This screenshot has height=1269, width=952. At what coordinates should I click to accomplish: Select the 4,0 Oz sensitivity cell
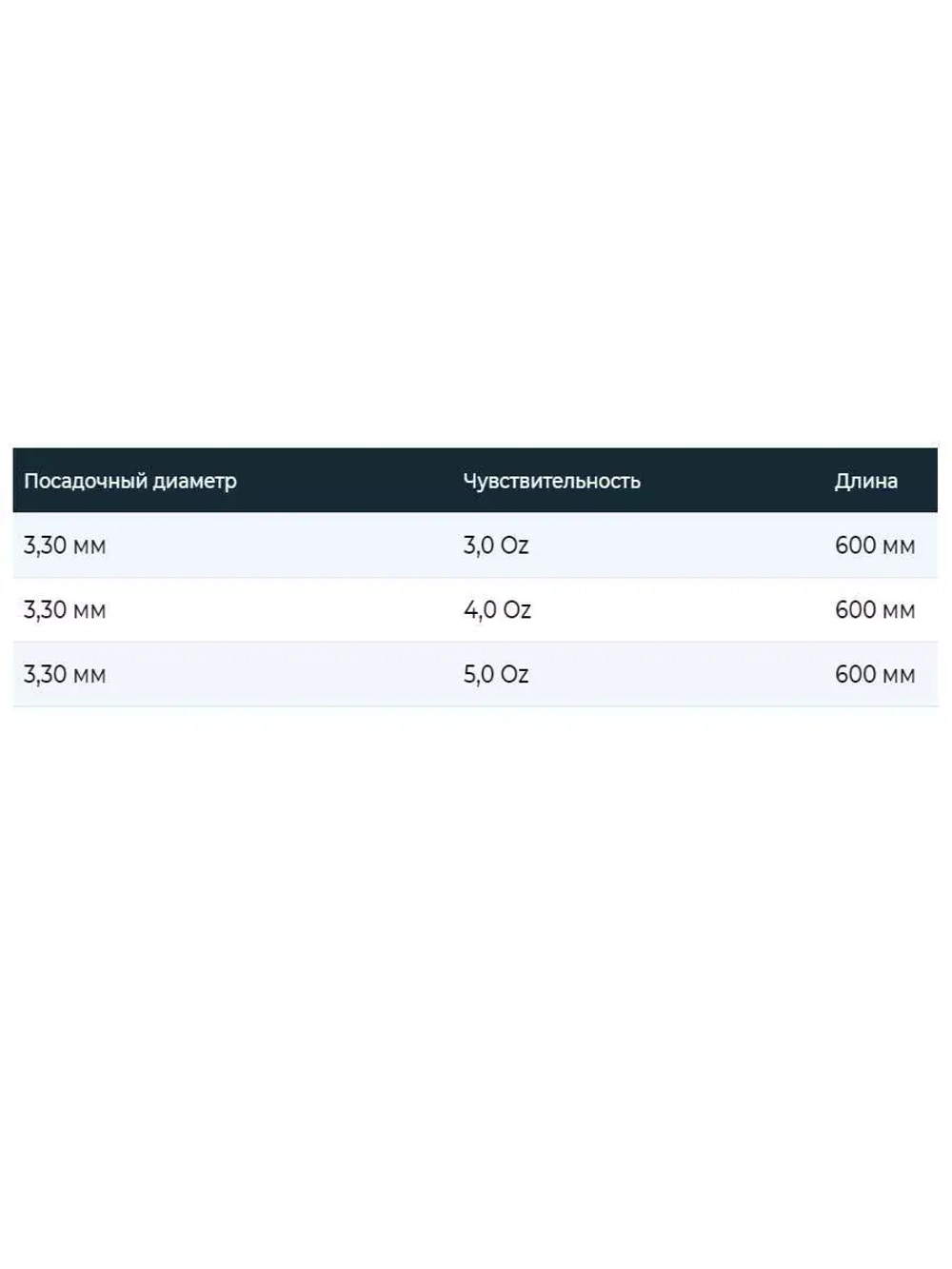pos(497,610)
